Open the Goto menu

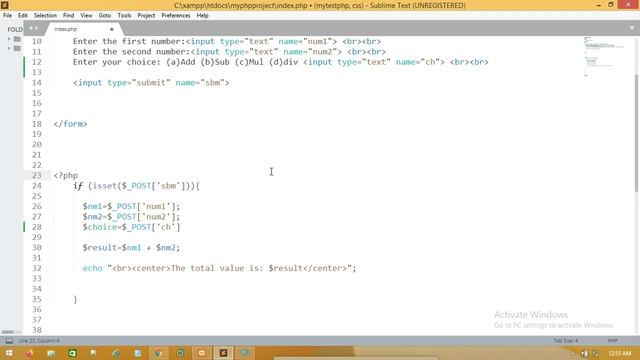104,16
